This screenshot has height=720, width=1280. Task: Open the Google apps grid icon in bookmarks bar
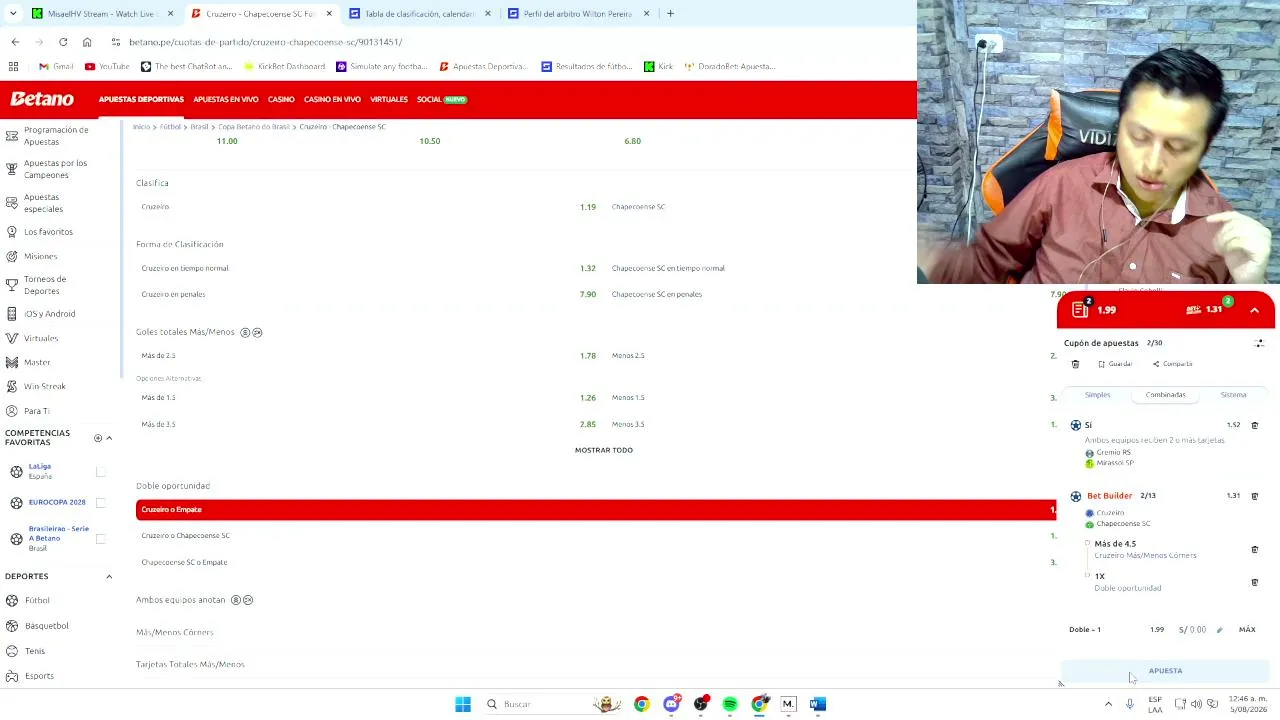(x=13, y=66)
